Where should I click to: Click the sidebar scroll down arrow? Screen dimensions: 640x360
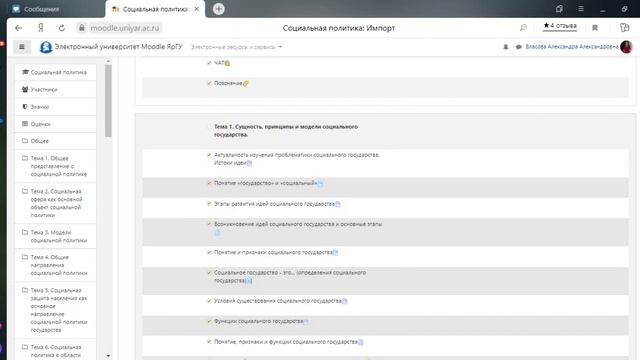coord(108,356)
